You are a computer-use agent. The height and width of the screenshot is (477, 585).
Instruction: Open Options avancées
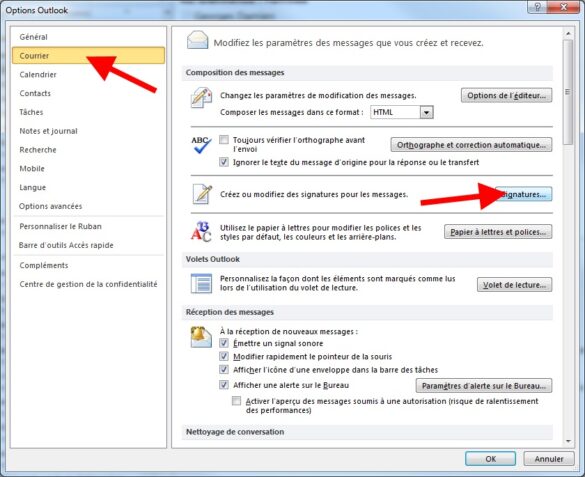[x=88, y=206]
